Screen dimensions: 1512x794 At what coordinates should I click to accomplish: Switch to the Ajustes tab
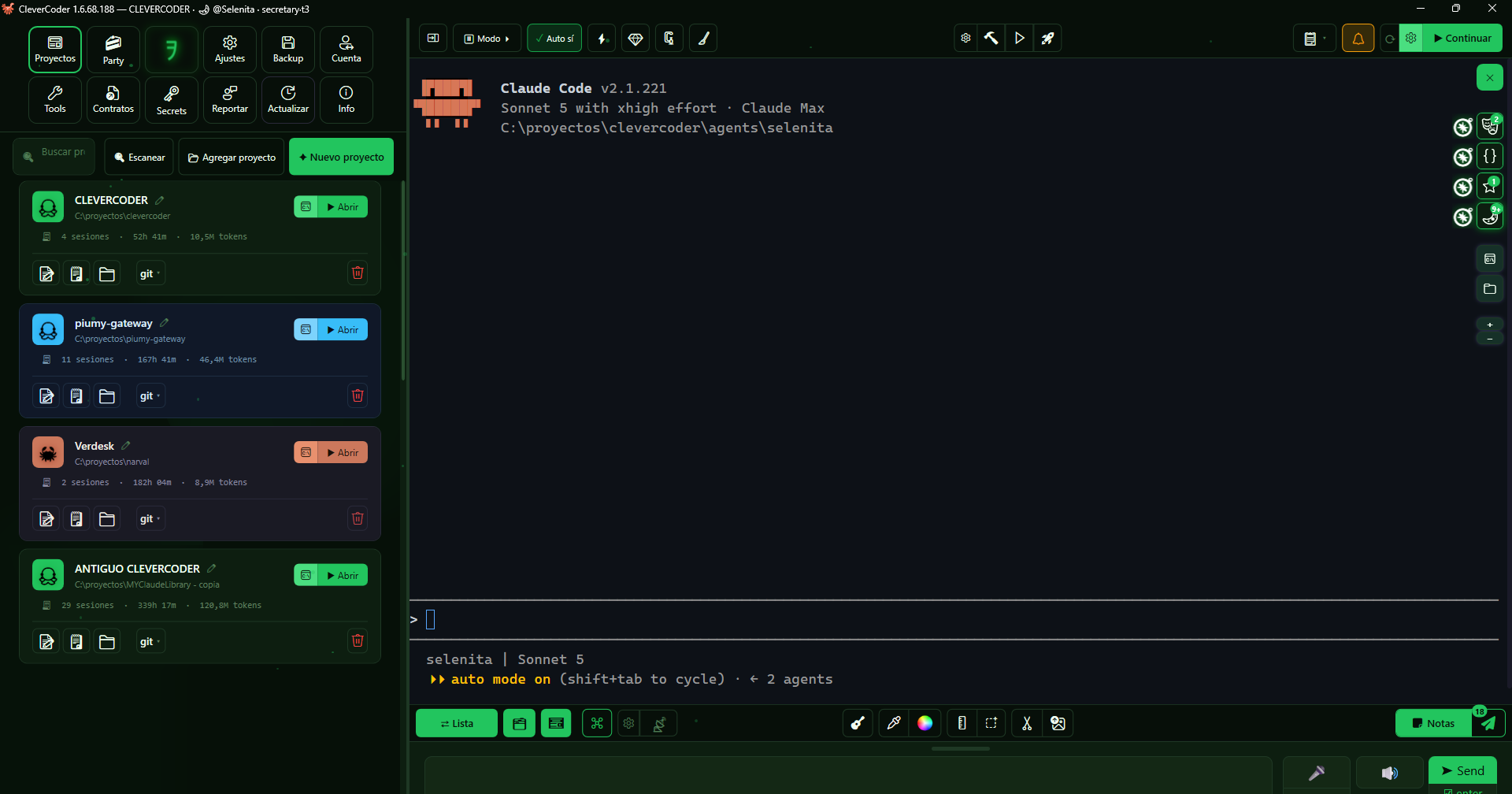230,50
